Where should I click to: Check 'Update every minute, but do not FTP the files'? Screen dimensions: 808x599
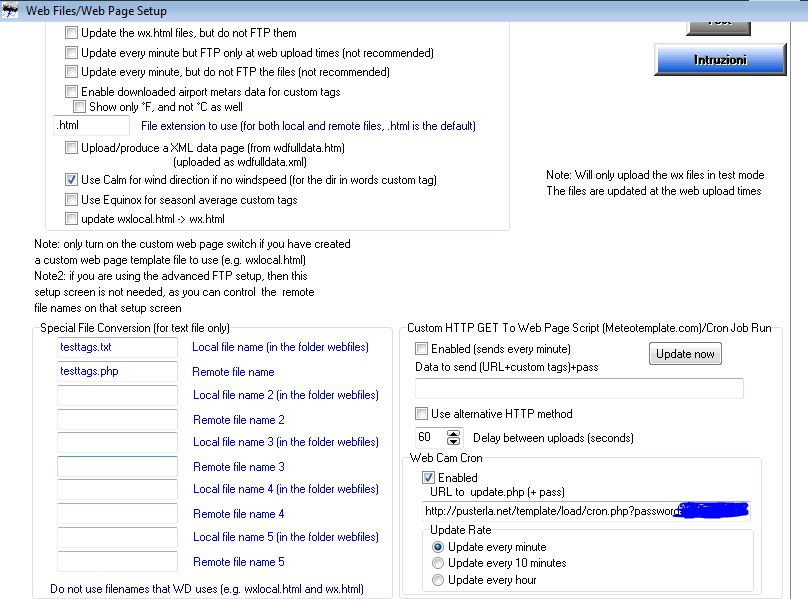[x=71, y=72]
